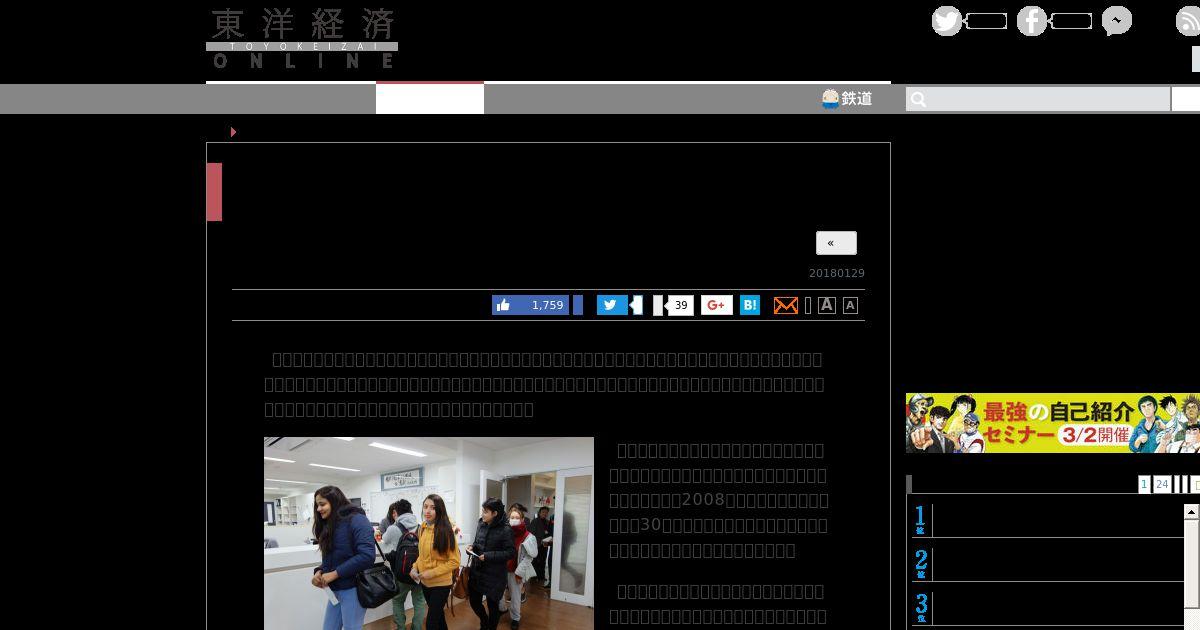Select the smaller font size A icon
Viewport: 1200px width, 630px height.
[850, 306]
